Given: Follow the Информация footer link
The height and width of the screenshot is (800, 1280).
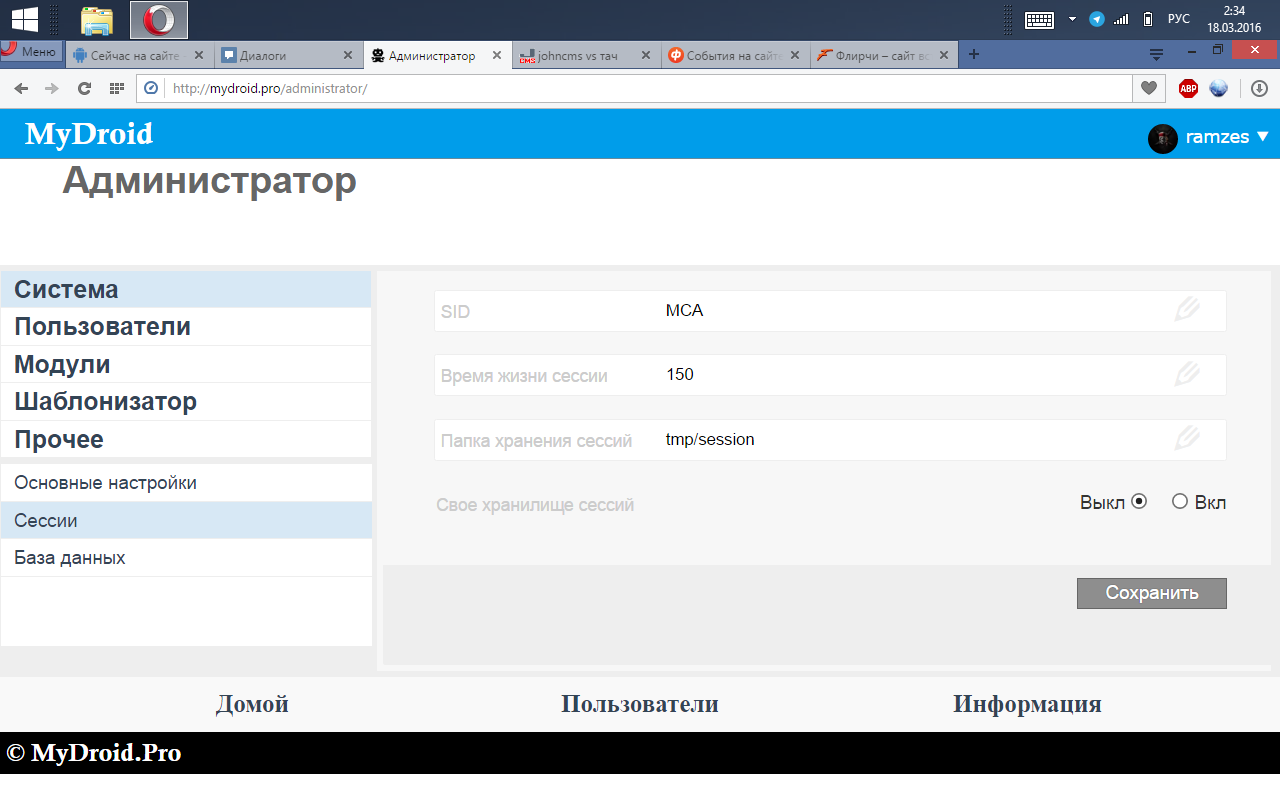Looking at the screenshot, I should [x=1027, y=704].
